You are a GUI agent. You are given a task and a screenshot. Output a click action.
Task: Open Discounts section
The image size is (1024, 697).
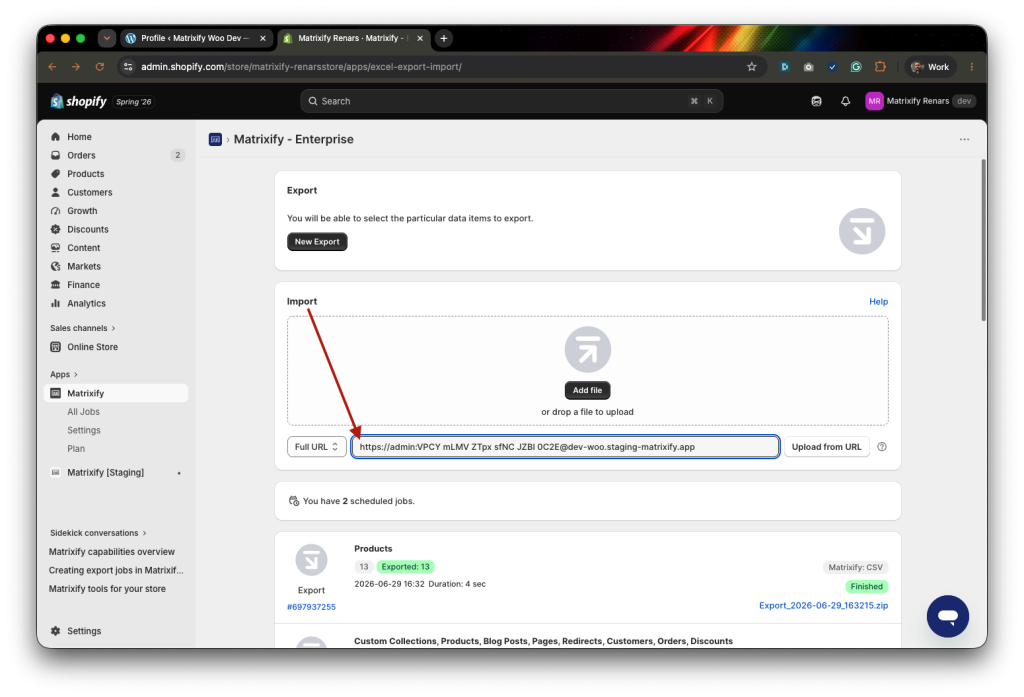[88, 229]
